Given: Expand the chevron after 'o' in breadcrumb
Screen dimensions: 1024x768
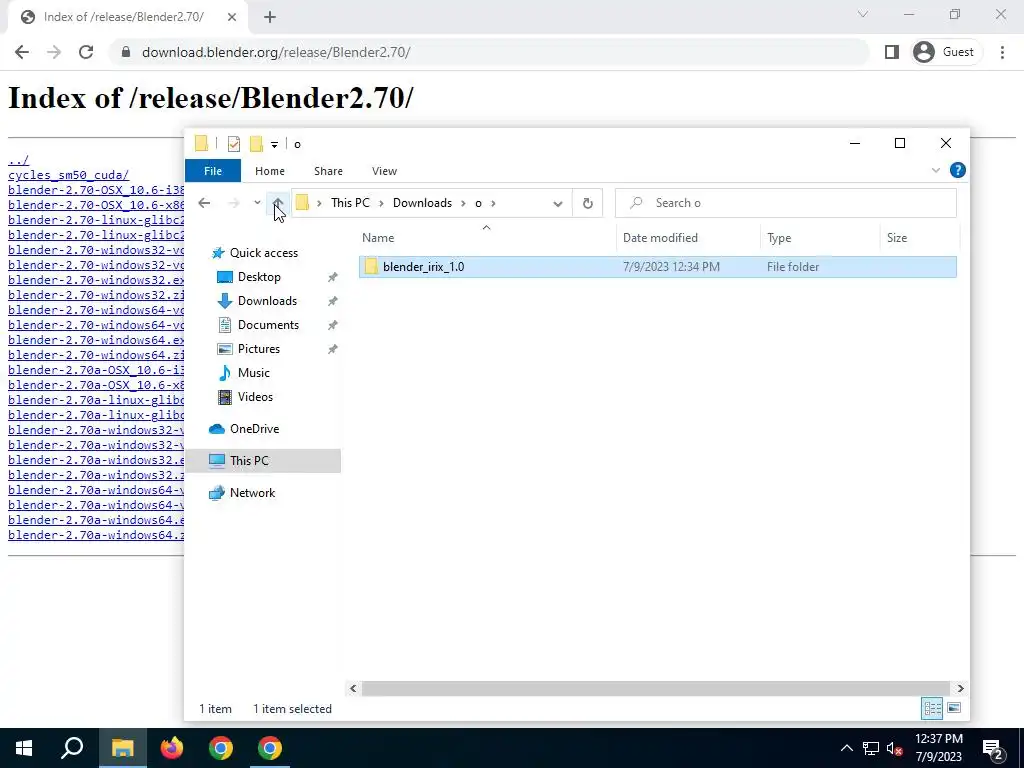Looking at the screenshot, I should (x=493, y=203).
